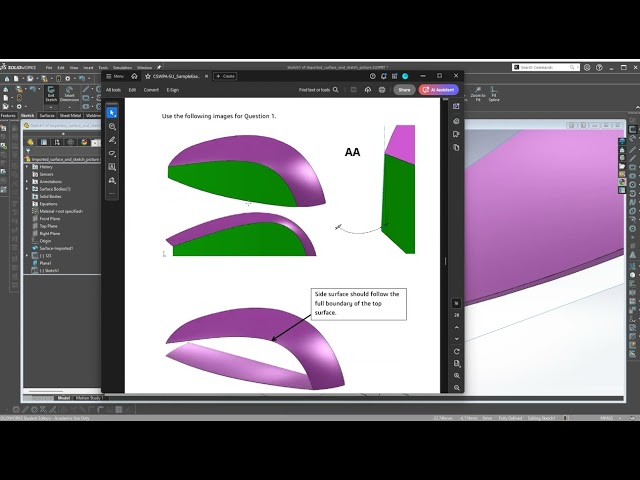
Task: Click the AI Assistant button
Action: [x=439, y=90]
